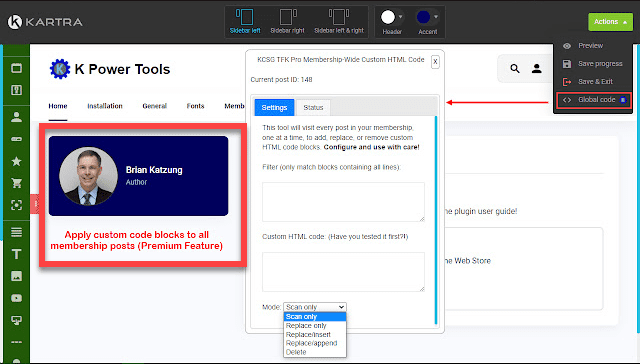Select the Sidebar right layout

287,21
